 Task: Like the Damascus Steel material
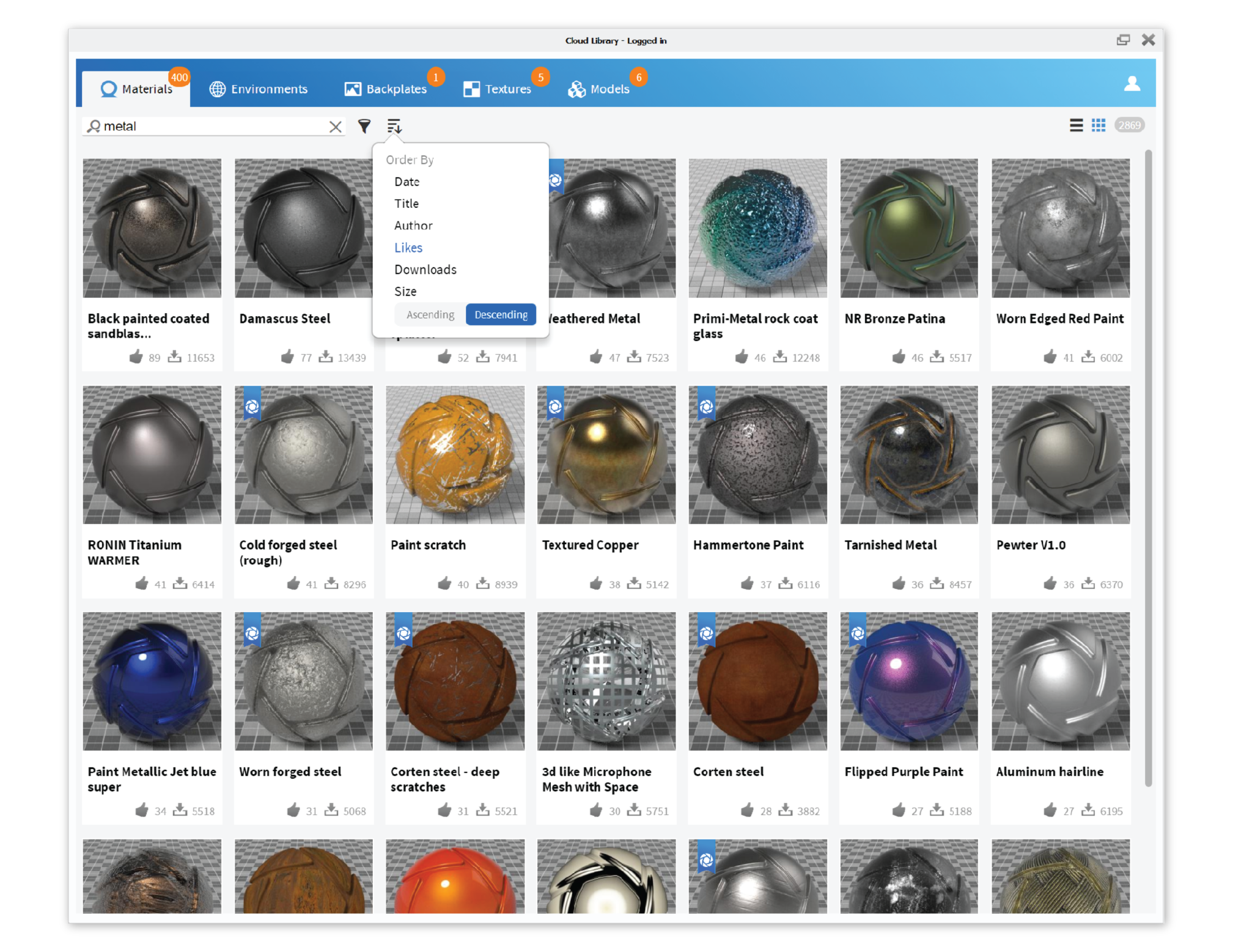coord(287,357)
